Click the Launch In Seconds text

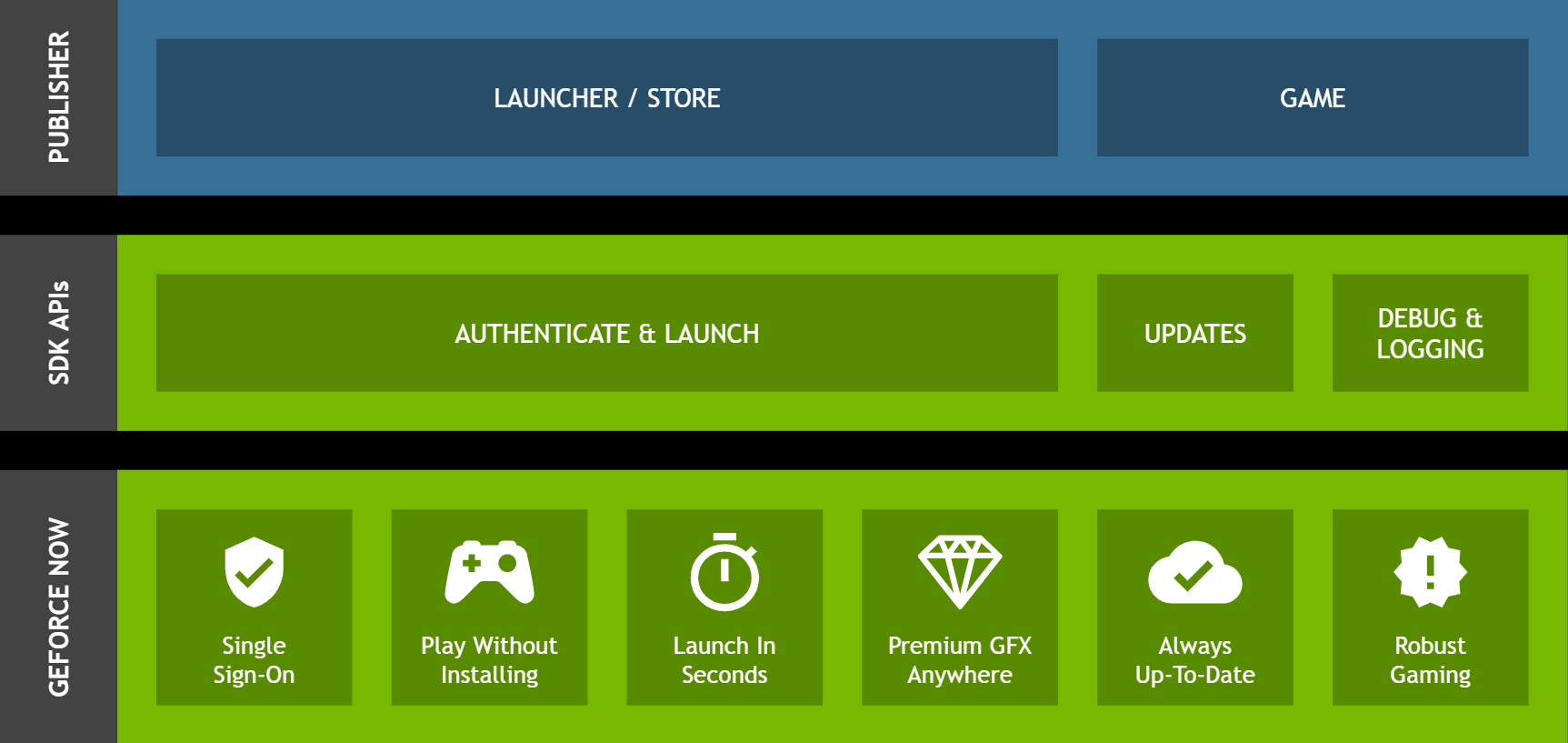tap(724, 660)
